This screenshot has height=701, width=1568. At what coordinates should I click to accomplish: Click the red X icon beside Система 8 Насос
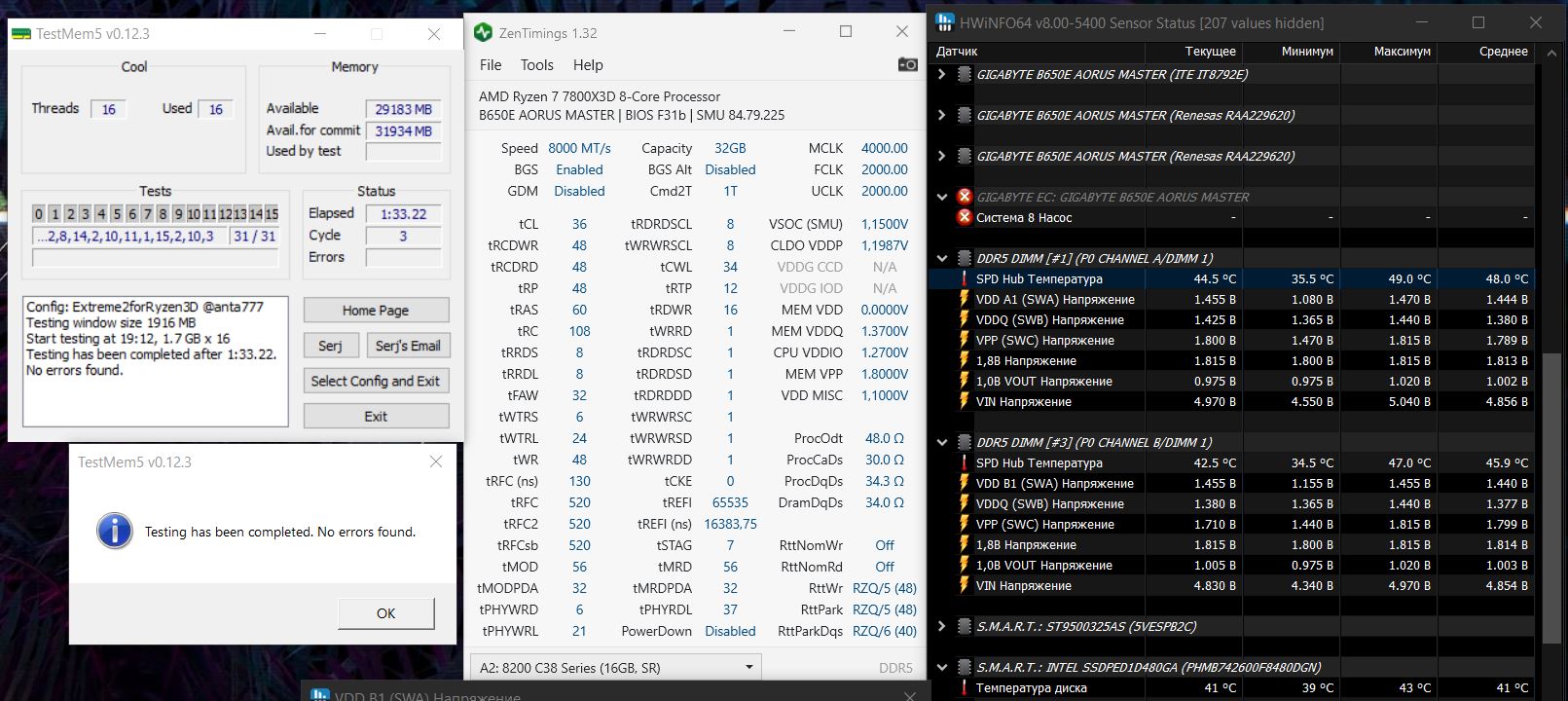tap(965, 217)
